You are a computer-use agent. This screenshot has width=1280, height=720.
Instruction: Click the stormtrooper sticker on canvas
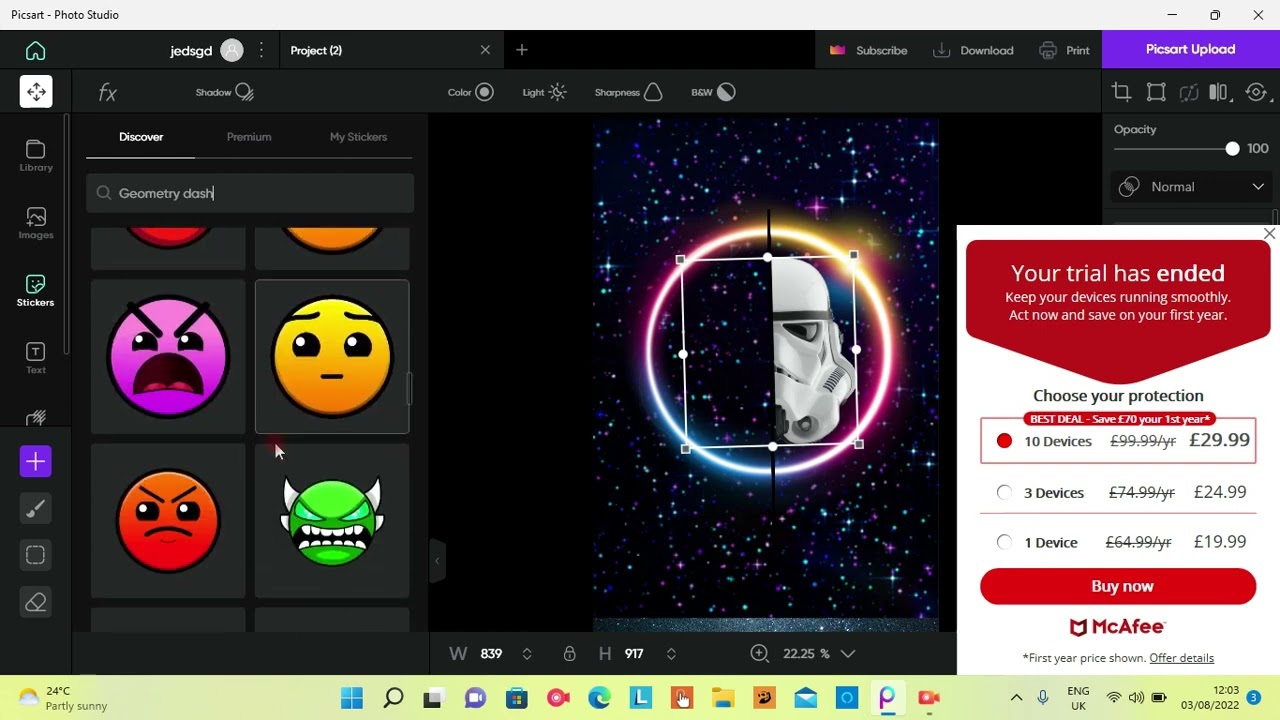(x=812, y=350)
